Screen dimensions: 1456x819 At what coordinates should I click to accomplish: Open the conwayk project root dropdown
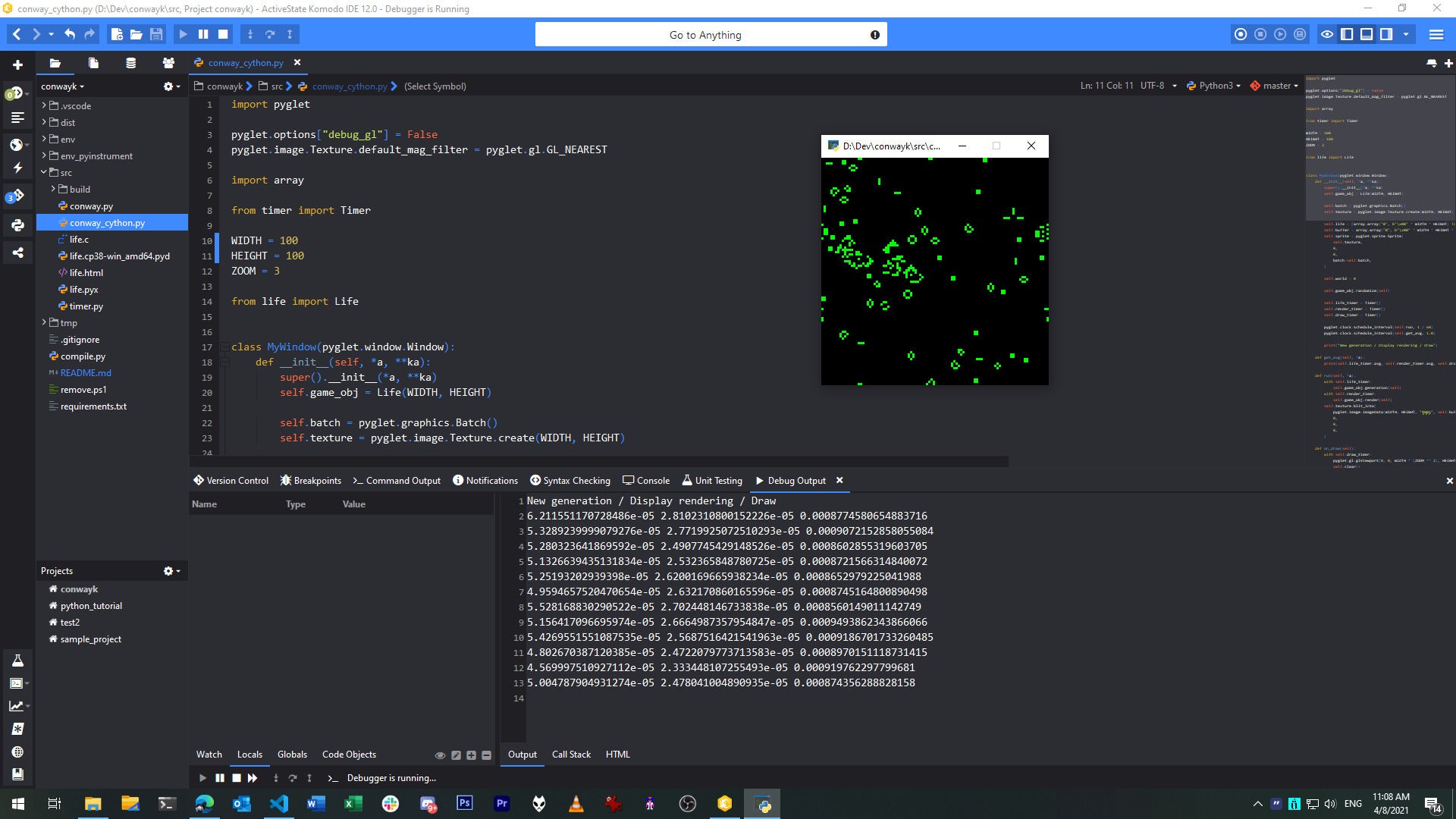point(63,86)
